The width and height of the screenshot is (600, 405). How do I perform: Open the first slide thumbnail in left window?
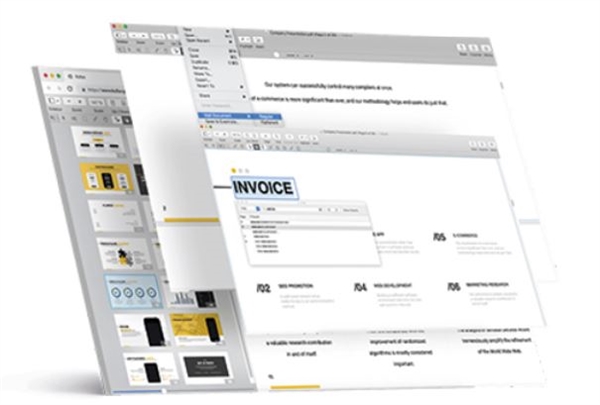click(x=98, y=142)
